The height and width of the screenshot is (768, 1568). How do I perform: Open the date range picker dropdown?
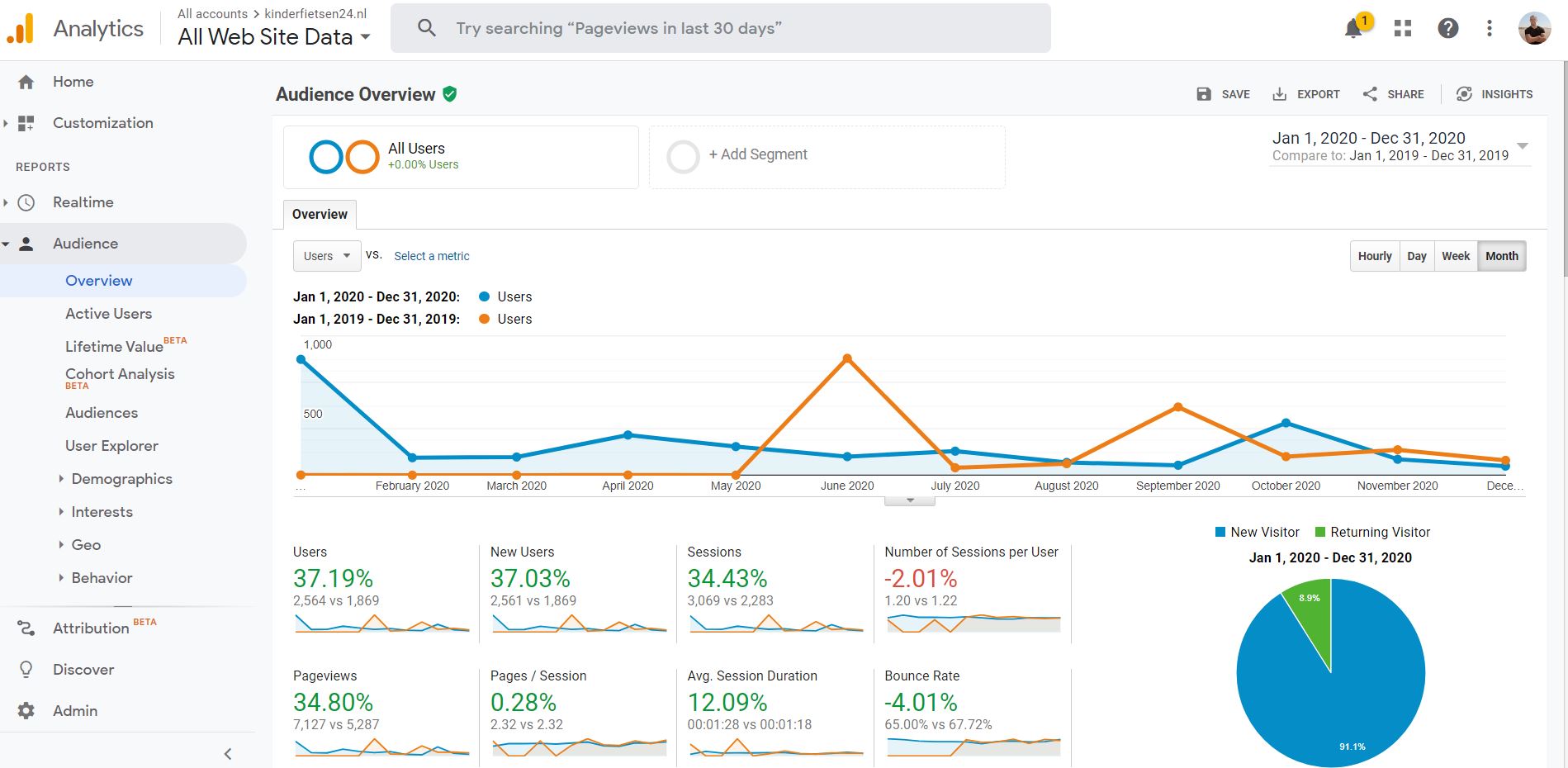[x=1523, y=146]
